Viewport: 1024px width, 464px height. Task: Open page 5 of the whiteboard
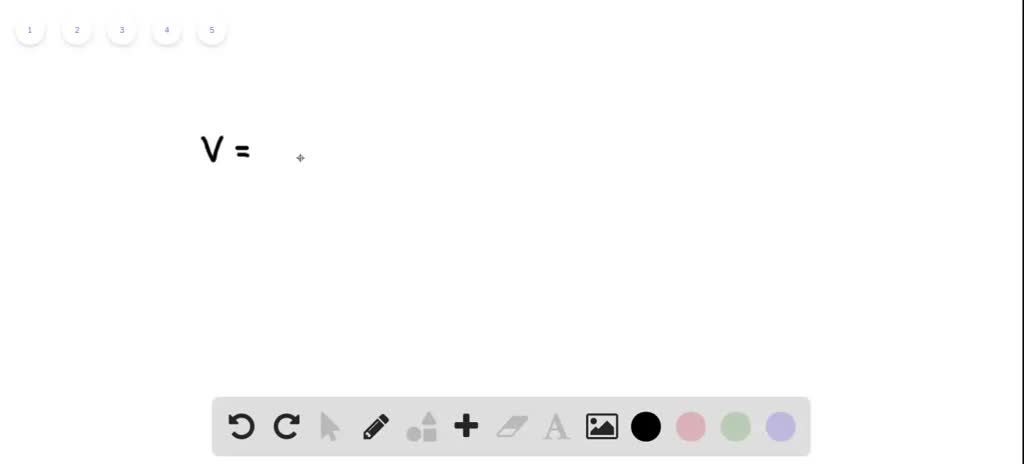[x=212, y=30]
